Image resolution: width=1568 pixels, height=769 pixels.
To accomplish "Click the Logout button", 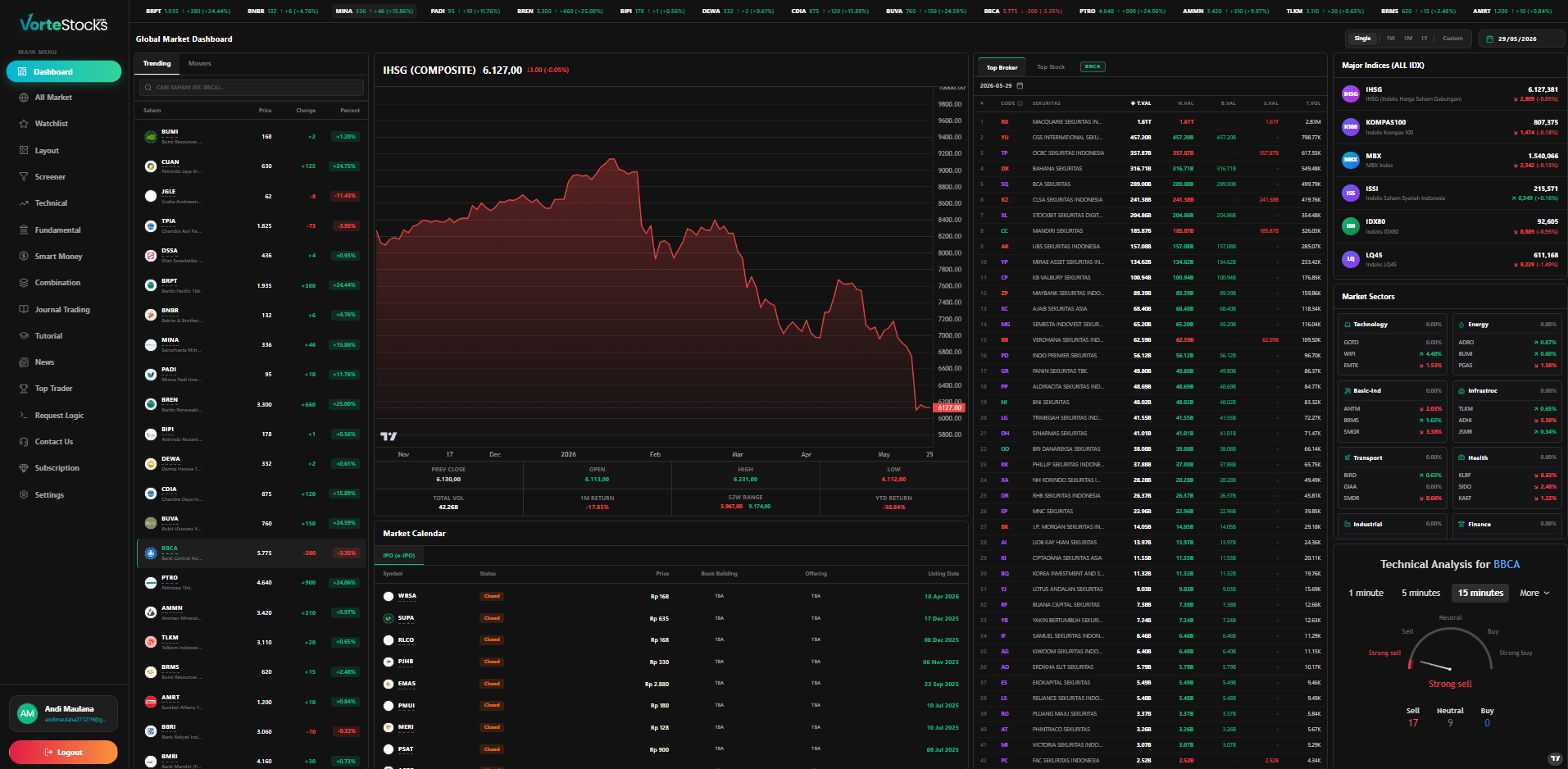I will coord(63,752).
